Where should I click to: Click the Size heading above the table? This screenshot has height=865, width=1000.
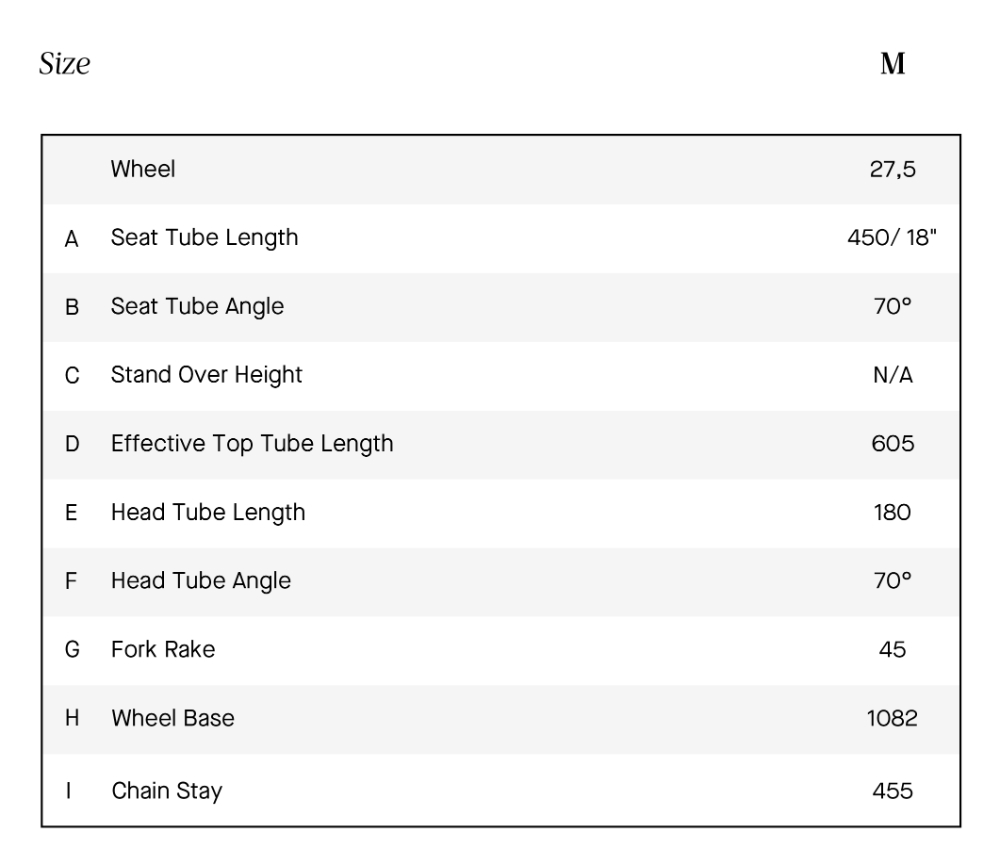pos(65,66)
